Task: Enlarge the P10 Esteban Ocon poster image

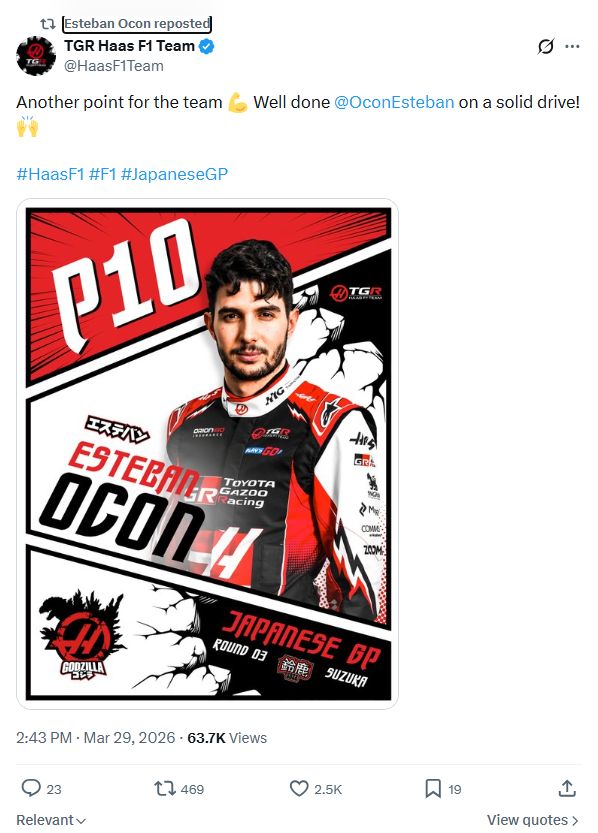Action: point(208,454)
